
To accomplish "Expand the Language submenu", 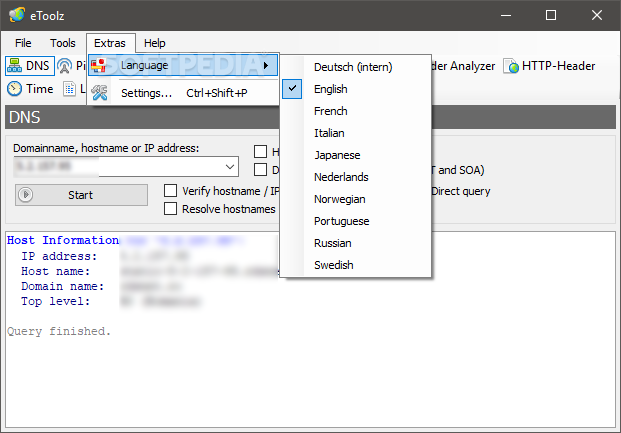I will 183,65.
